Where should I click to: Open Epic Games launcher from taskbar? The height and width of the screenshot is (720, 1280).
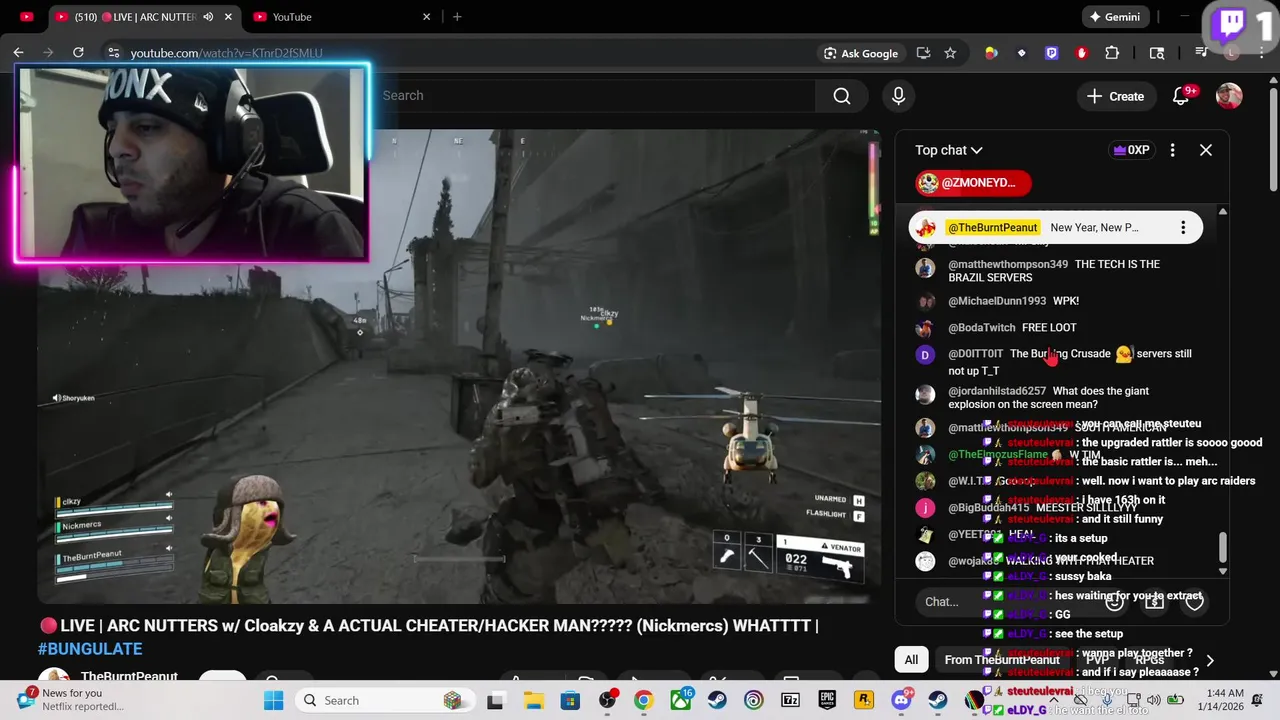pos(827,700)
